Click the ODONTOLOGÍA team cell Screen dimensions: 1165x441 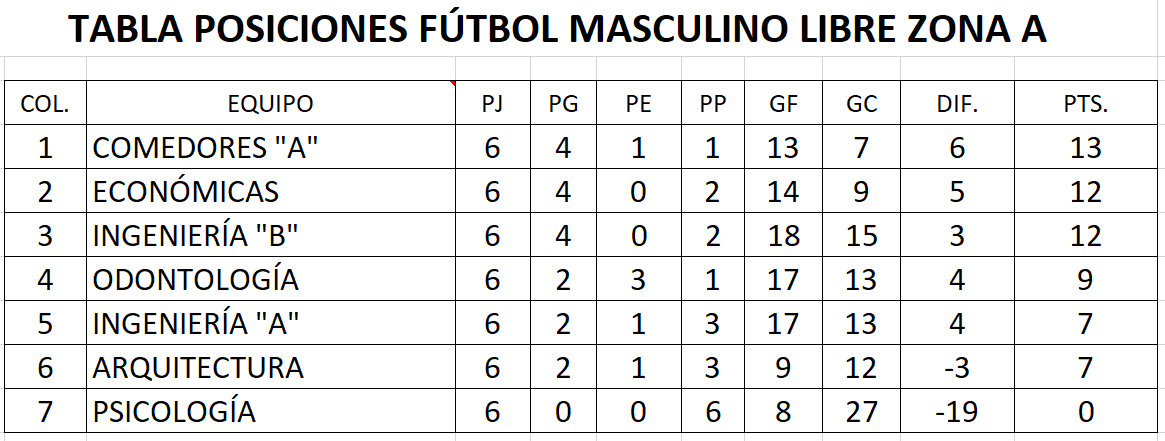tap(270, 279)
